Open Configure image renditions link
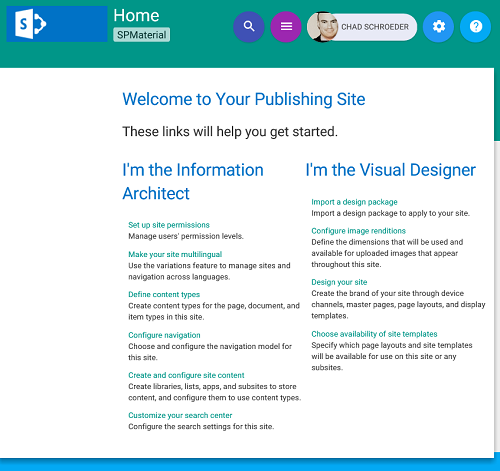This screenshot has width=500, height=471. click(x=358, y=231)
